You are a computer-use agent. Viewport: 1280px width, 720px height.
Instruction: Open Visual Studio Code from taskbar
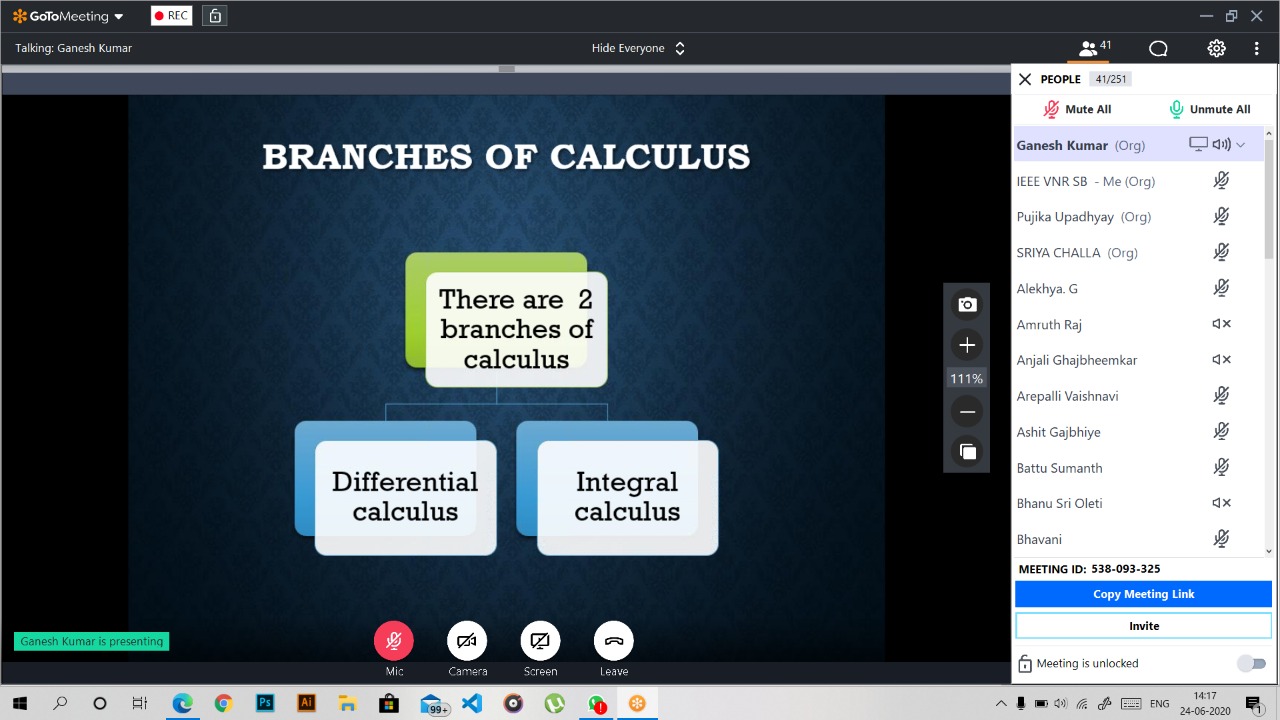tap(471, 703)
